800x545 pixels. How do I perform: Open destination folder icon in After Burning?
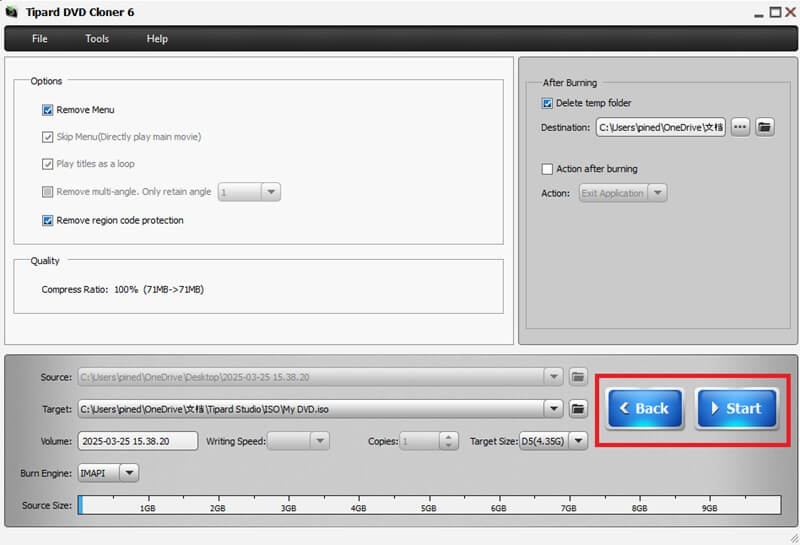coord(764,127)
